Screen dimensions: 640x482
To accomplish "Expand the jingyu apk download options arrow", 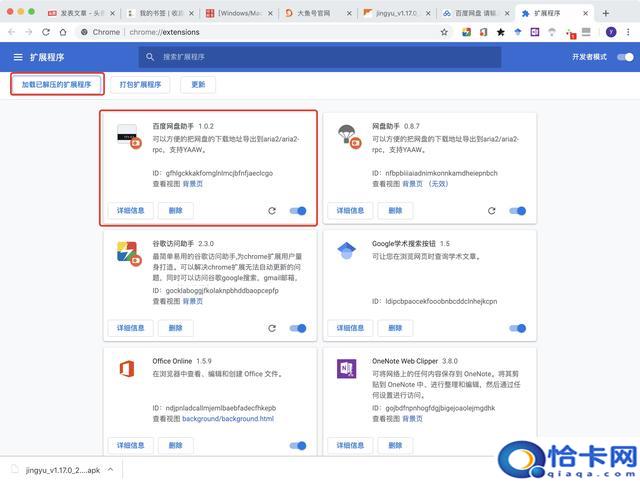I will (x=110, y=468).
